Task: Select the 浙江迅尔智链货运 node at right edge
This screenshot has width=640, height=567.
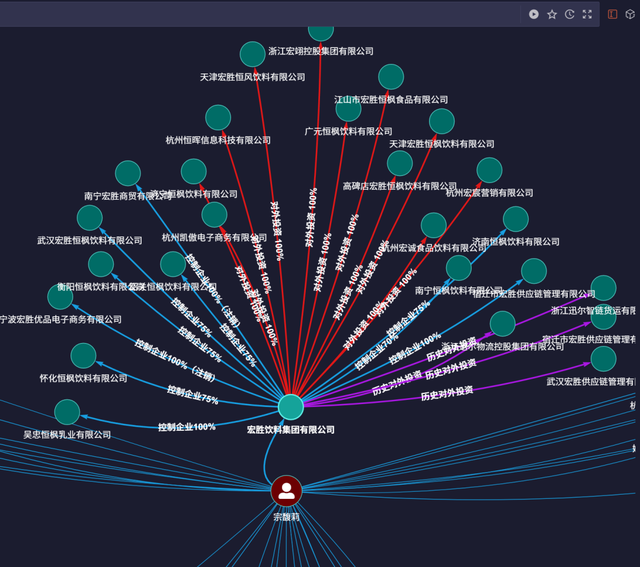Action: [603, 288]
